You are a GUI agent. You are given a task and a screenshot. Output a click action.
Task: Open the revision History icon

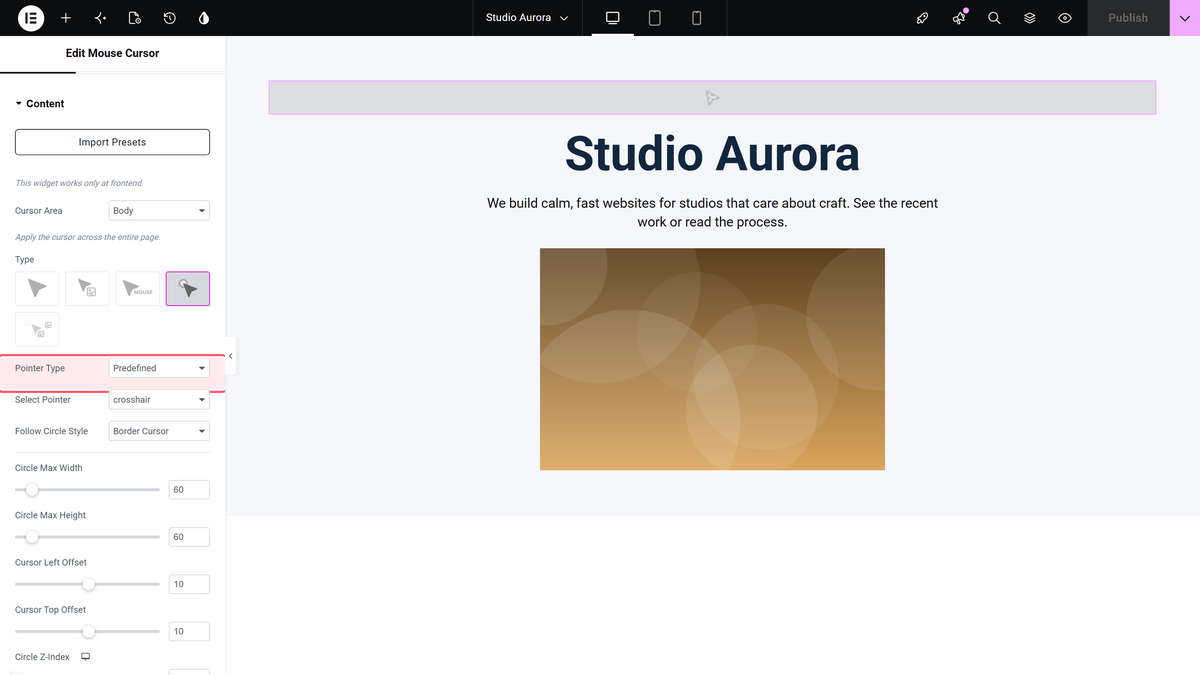[170, 18]
